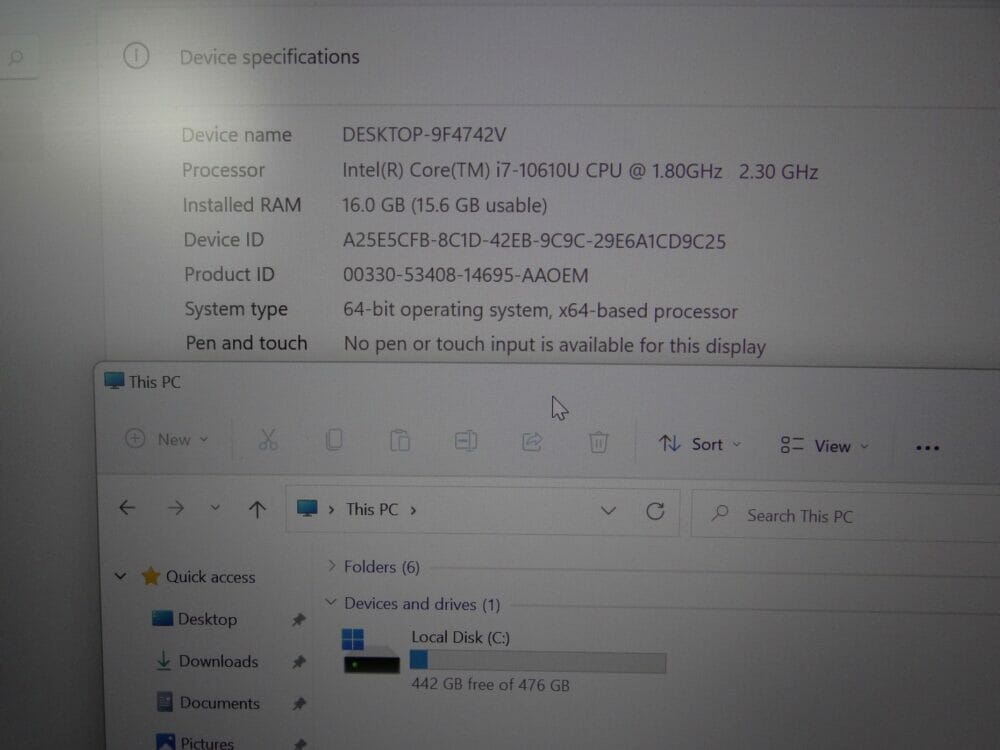Click the info icon beside Device specifications
Viewport: 1000px width, 750px height.
(136, 56)
